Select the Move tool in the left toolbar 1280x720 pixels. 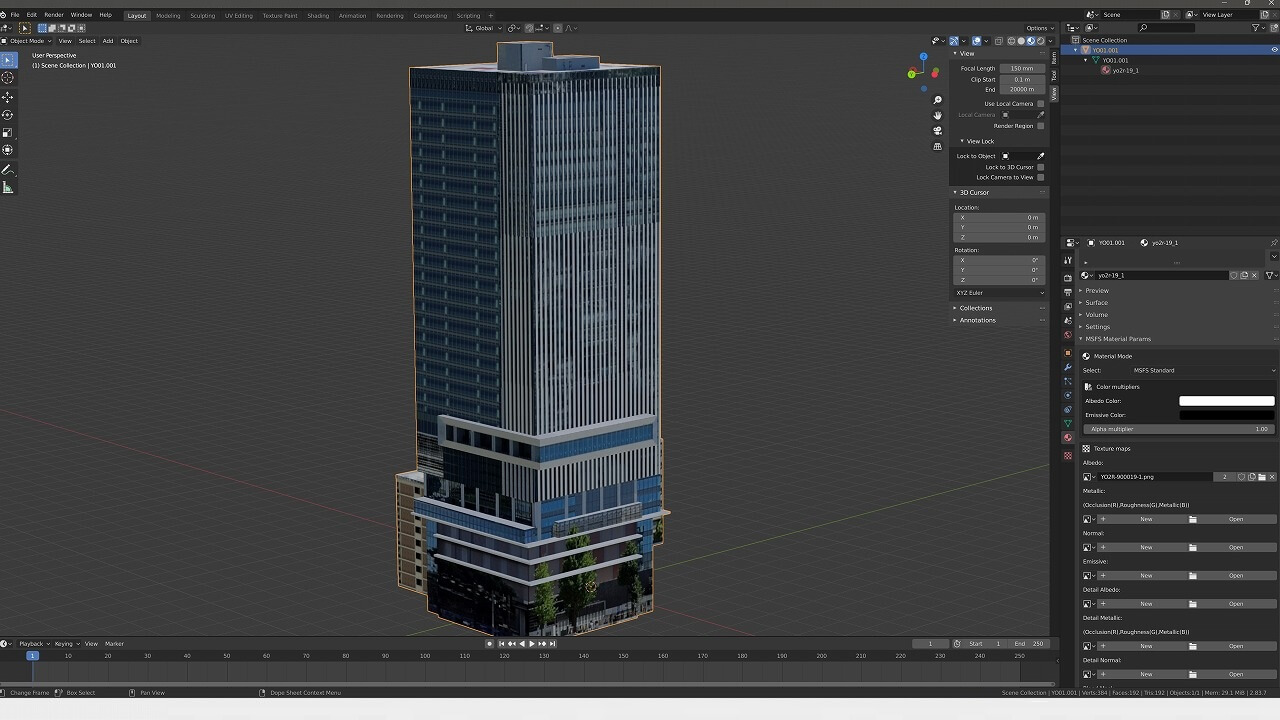pos(8,97)
